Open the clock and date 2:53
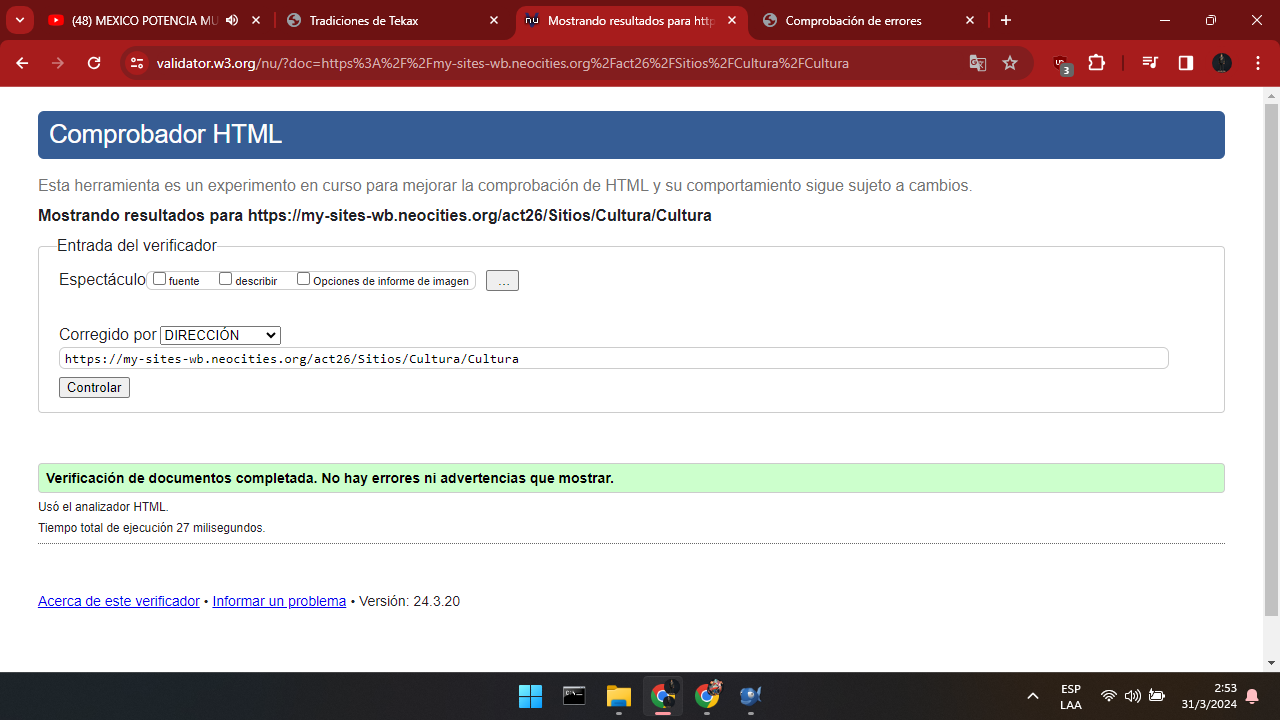Image resolution: width=1280 pixels, height=720 pixels. 1209,696
